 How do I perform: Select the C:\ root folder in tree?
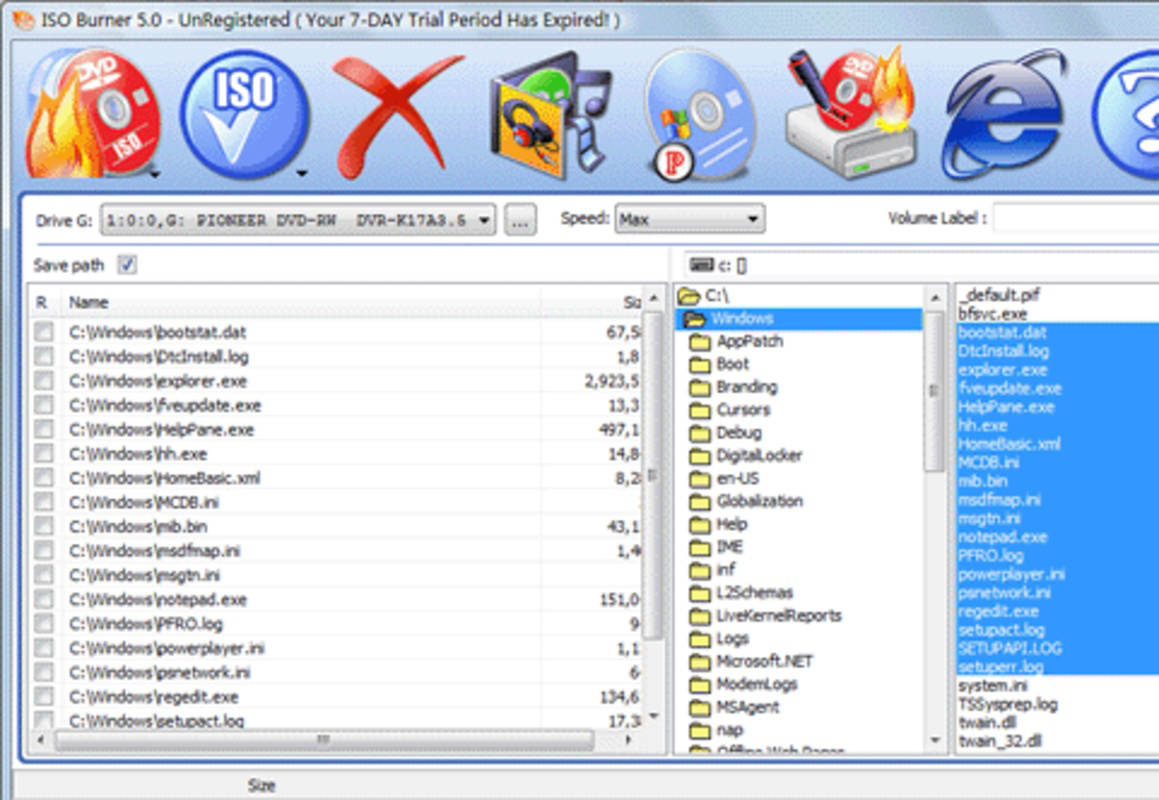pyautogui.click(x=704, y=296)
